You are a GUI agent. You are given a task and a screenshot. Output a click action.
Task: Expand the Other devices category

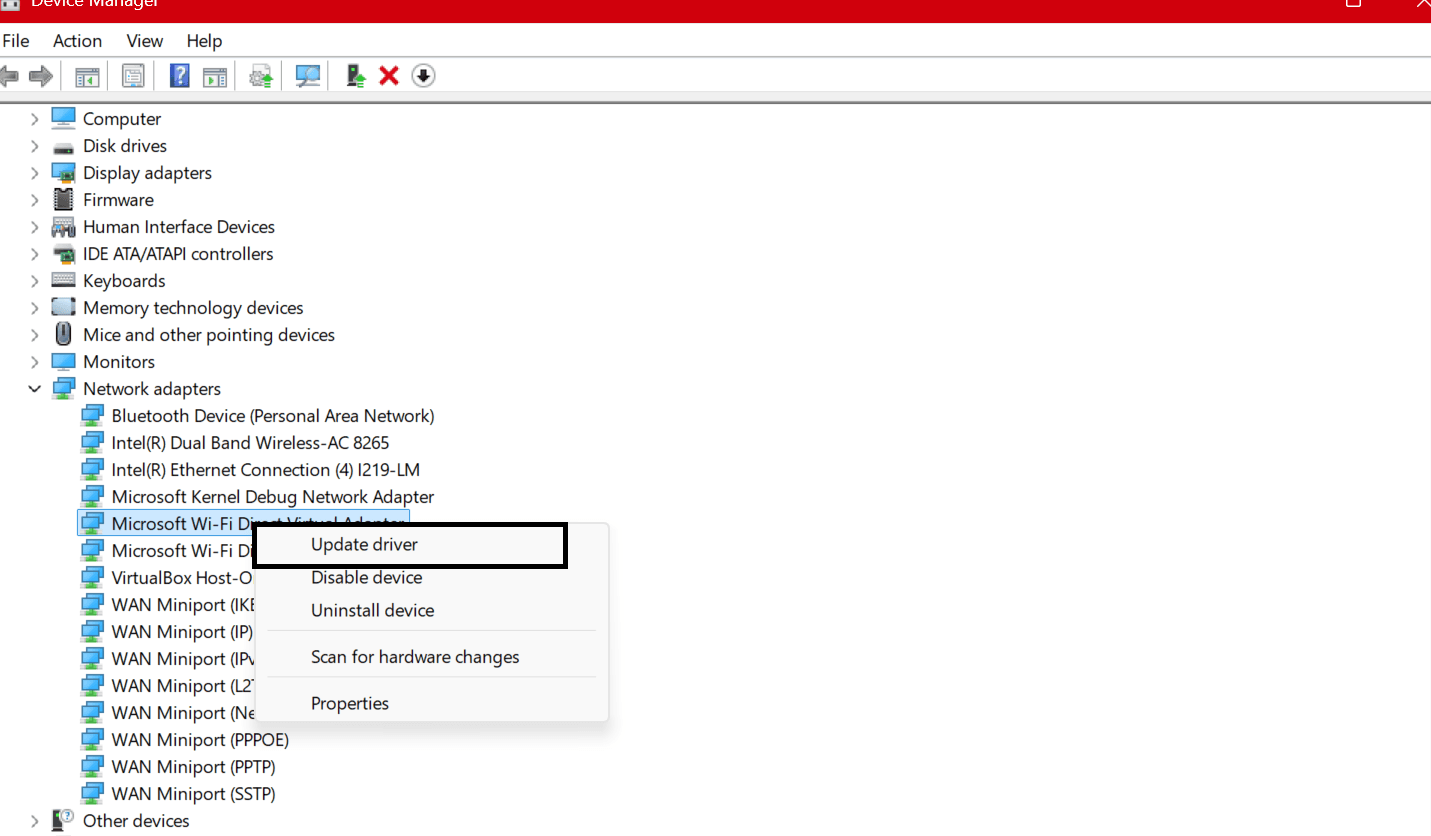point(35,820)
